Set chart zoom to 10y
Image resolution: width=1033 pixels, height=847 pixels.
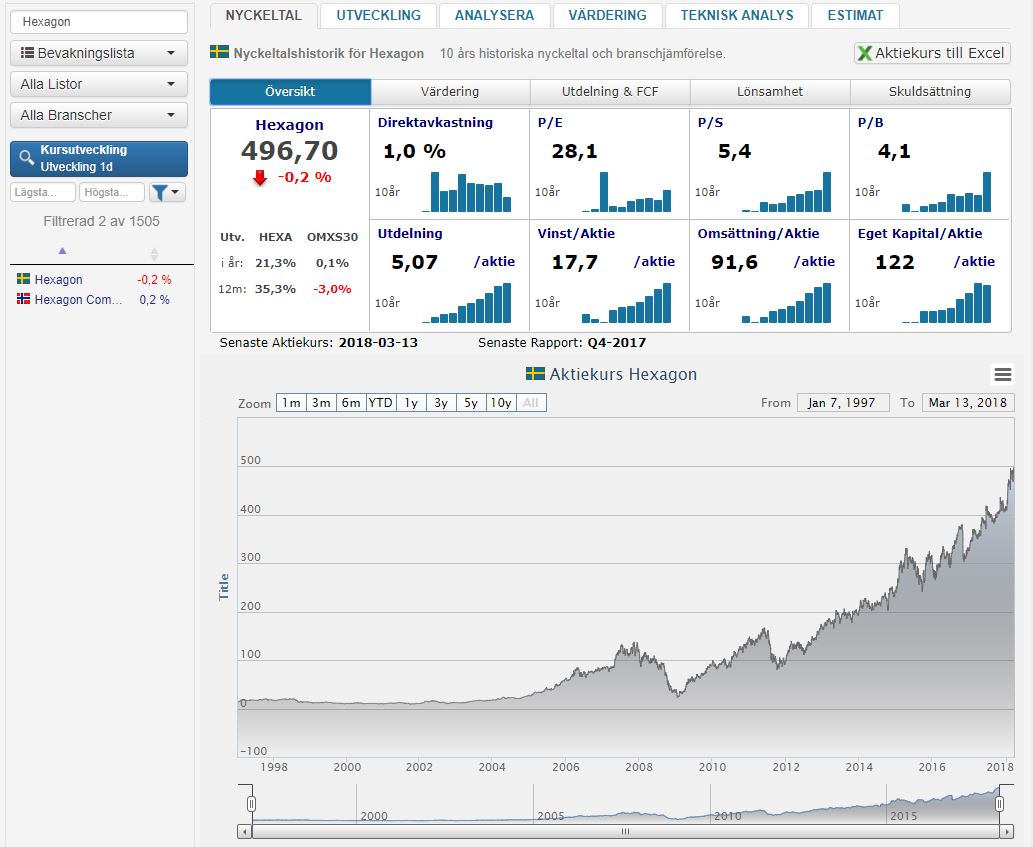pos(501,402)
